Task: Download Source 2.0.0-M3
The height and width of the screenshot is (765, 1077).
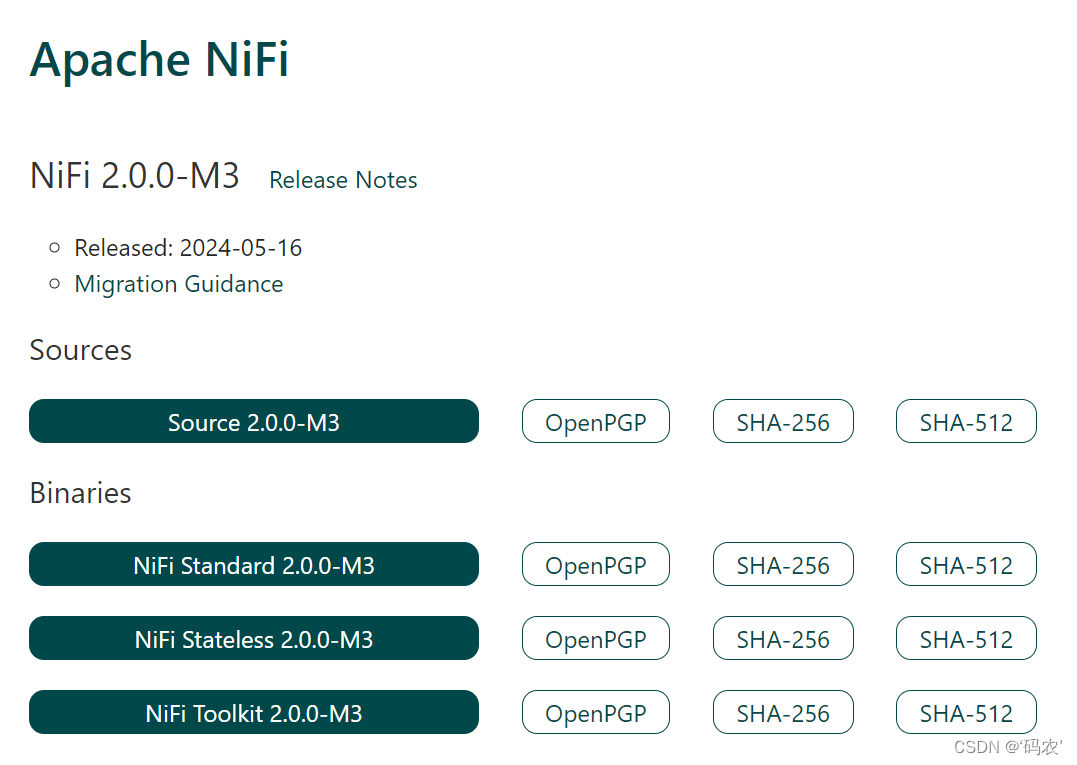Action: click(x=253, y=421)
